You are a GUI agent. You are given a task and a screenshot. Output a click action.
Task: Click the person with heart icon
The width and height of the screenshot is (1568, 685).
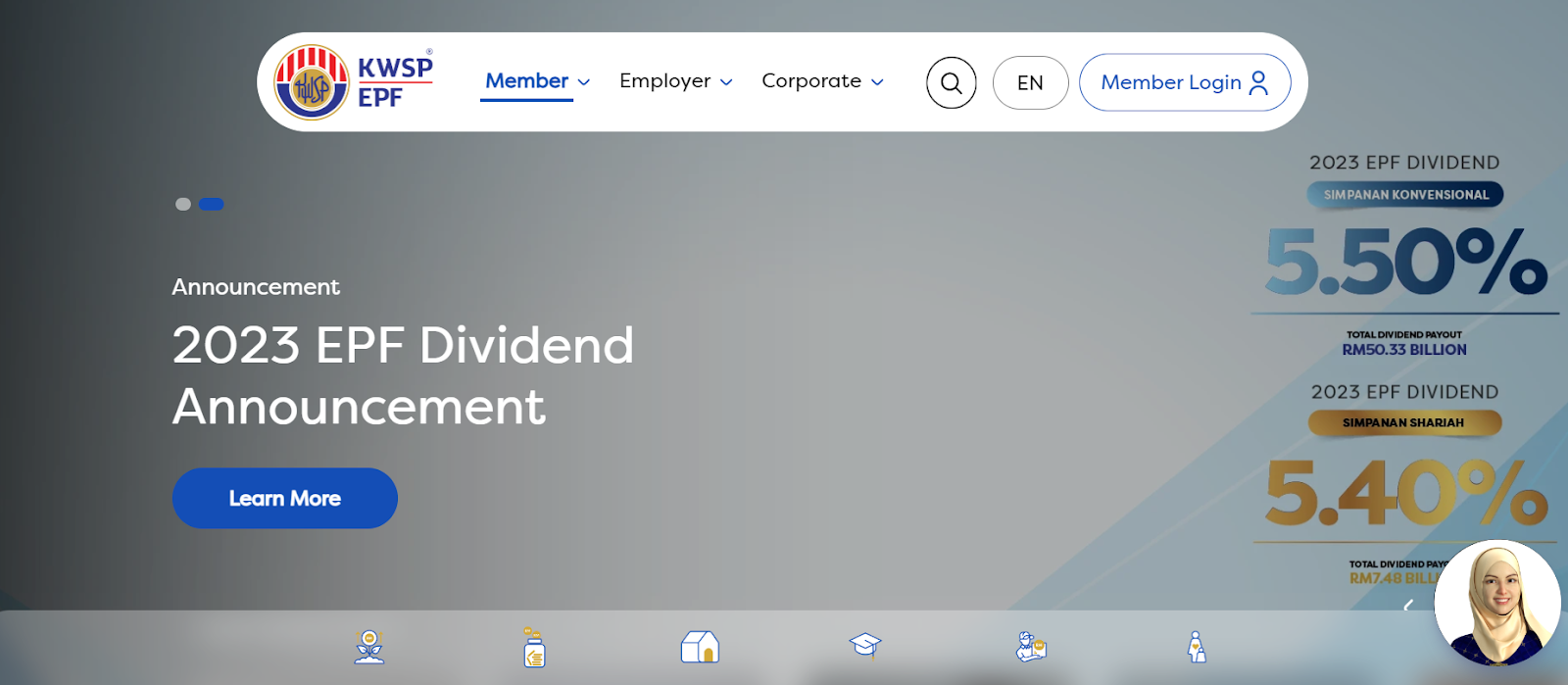pyautogui.click(x=1197, y=647)
